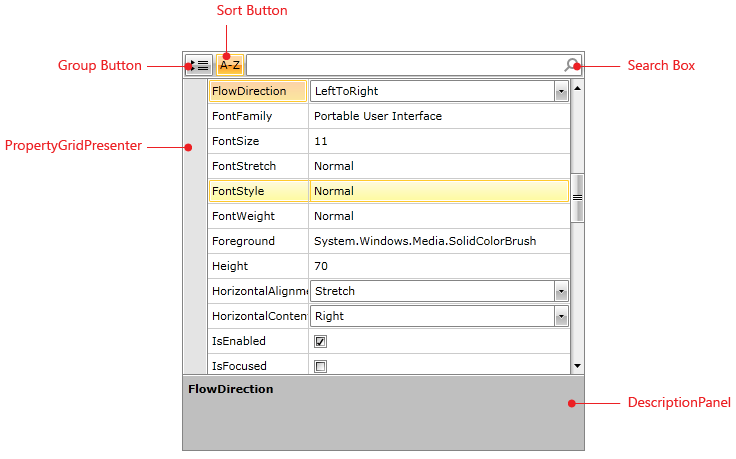Click the magnifier search icon
This screenshot has height=459, width=736.
point(572,66)
